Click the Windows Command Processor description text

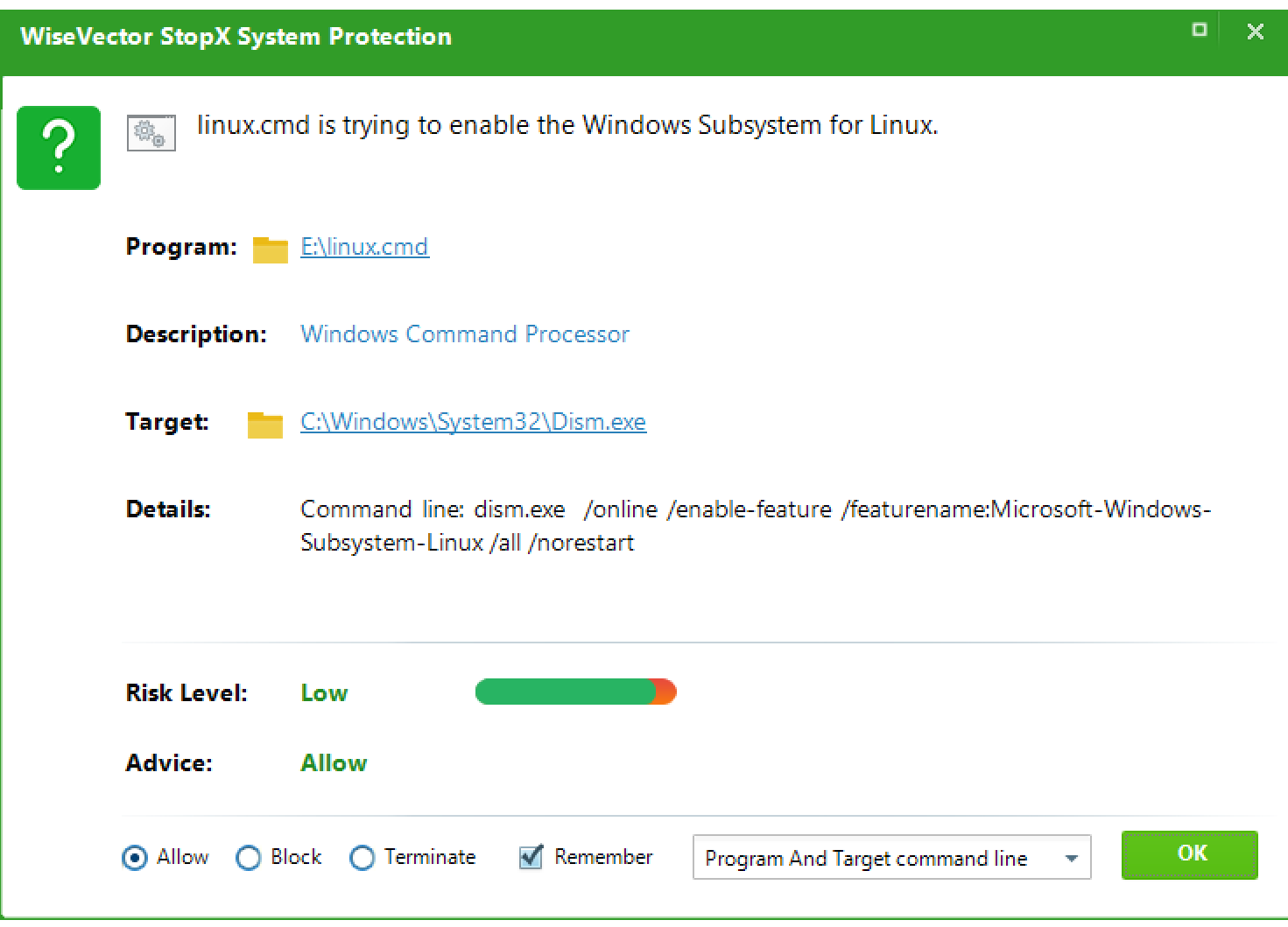click(465, 334)
